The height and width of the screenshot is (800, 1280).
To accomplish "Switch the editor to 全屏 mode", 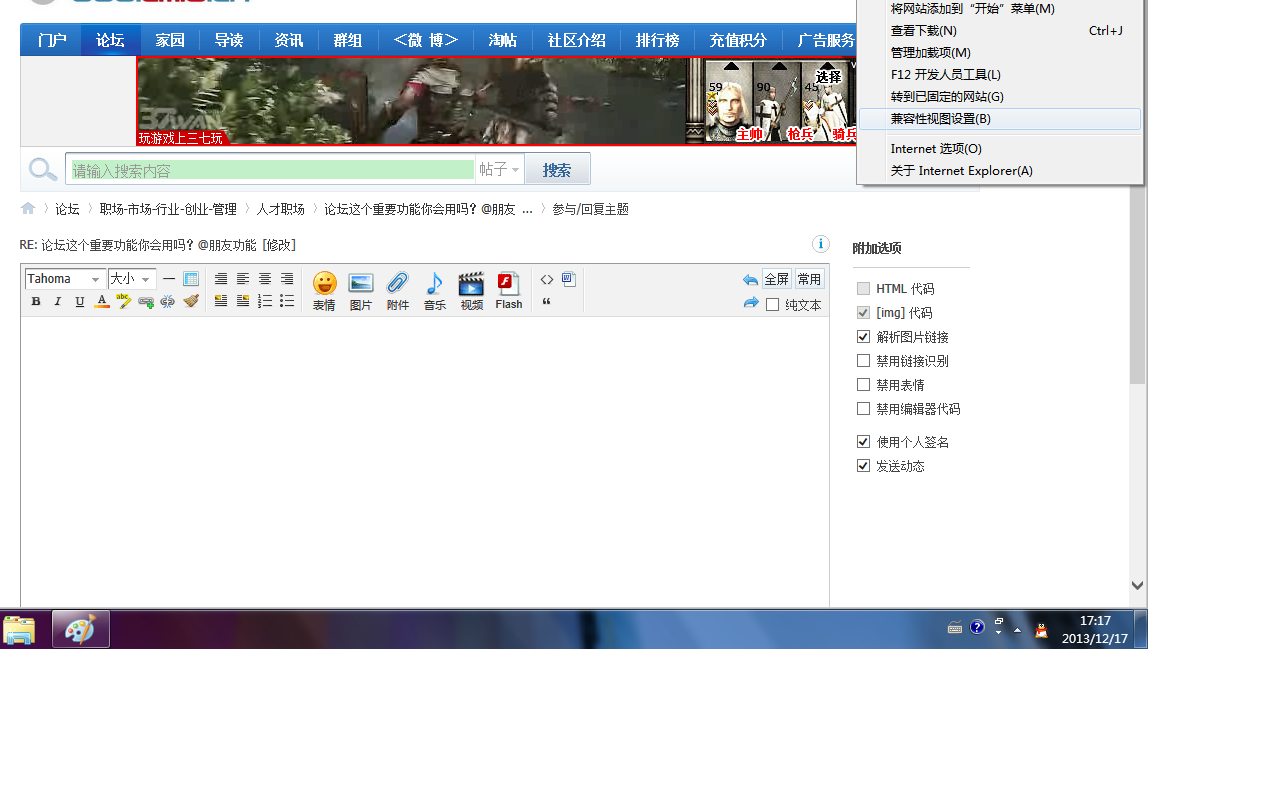I will pos(777,279).
